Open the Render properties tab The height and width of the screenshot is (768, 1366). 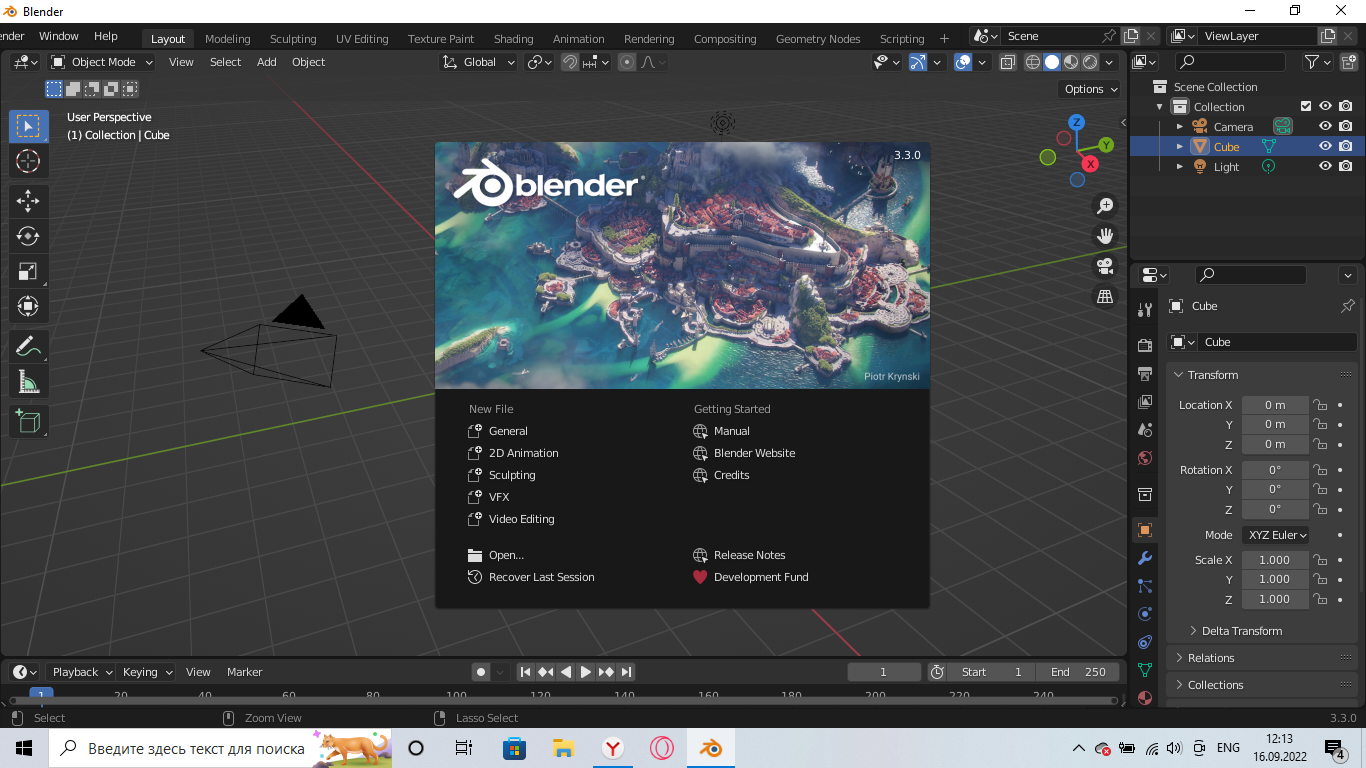click(x=1145, y=345)
